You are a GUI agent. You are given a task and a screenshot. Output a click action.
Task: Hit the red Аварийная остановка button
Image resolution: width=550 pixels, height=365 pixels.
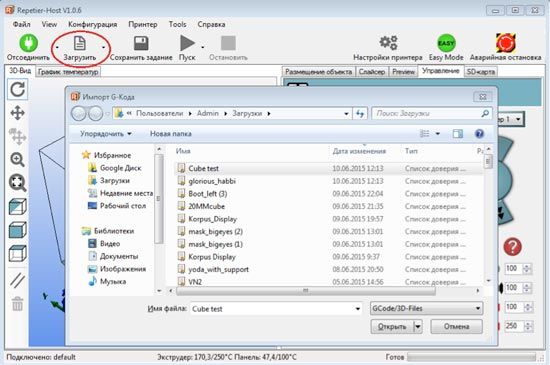pyautogui.click(x=505, y=43)
